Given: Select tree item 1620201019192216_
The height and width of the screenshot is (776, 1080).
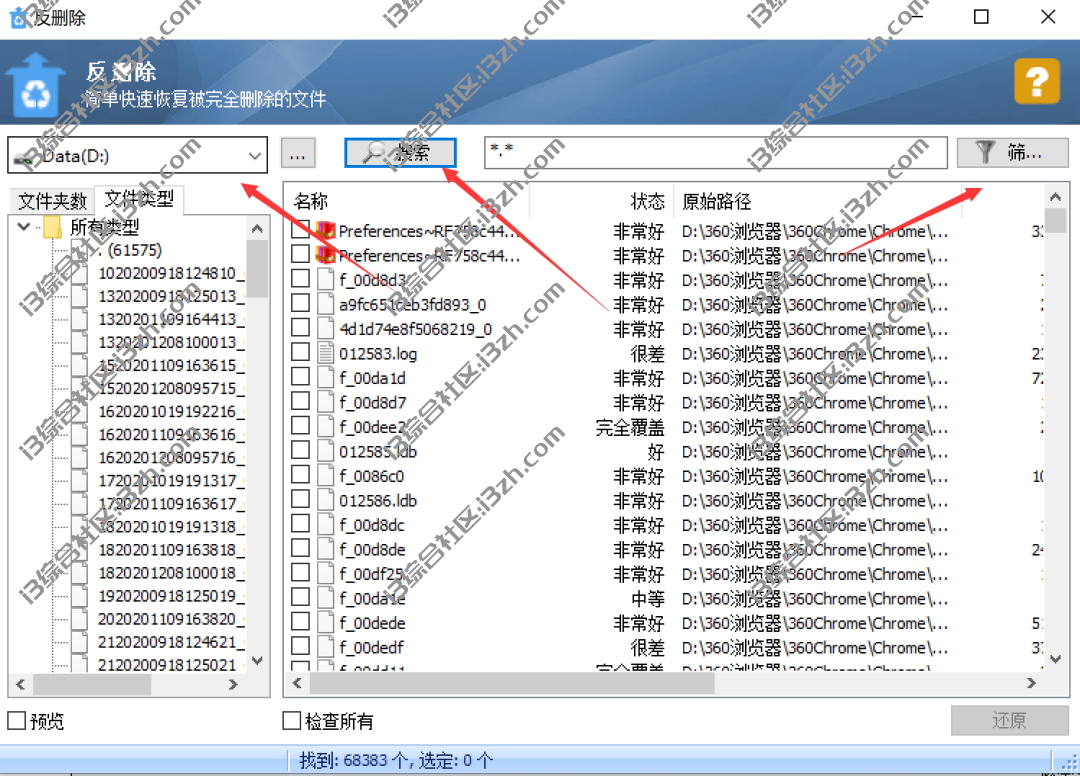Looking at the screenshot, I should point(171,412).
